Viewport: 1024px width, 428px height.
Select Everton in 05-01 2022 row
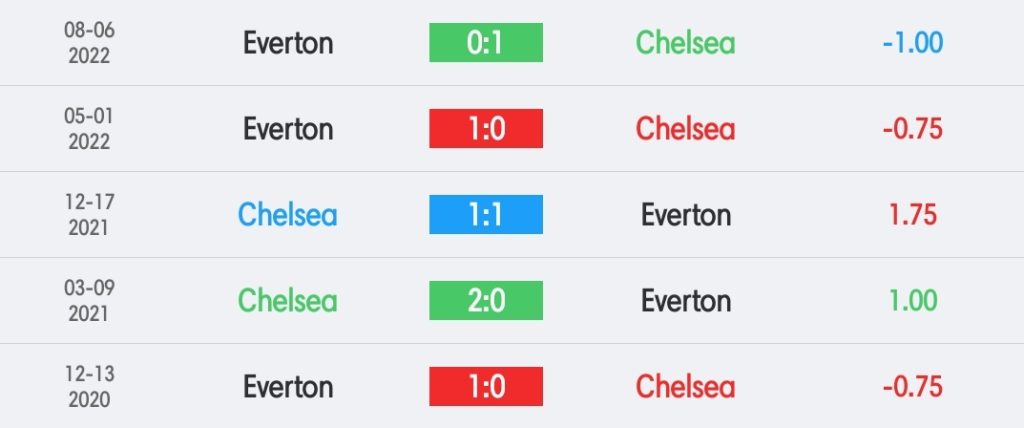[288, 129]
